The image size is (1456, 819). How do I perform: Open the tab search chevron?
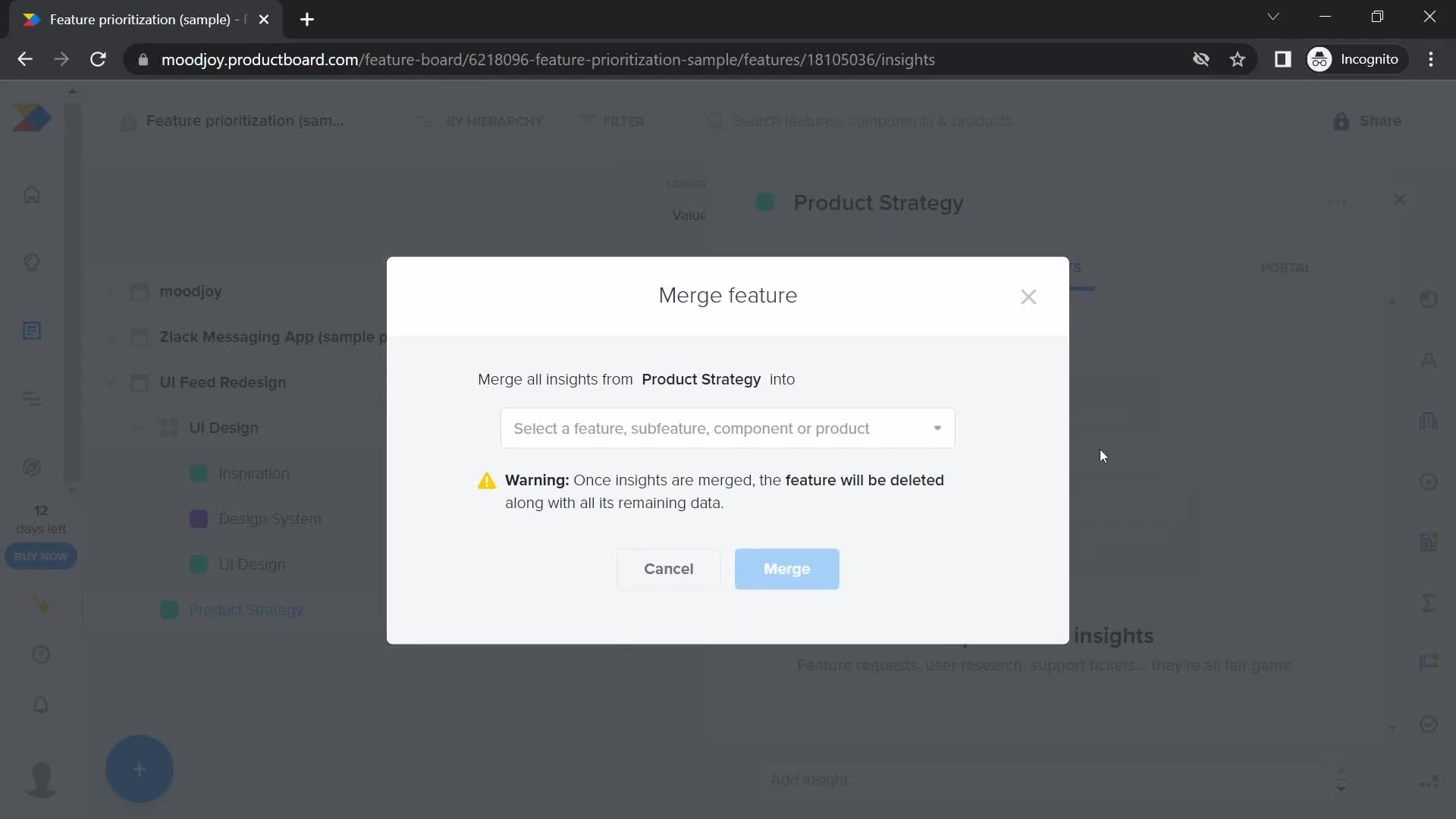pyautogui.click(x=1273, y=17)
